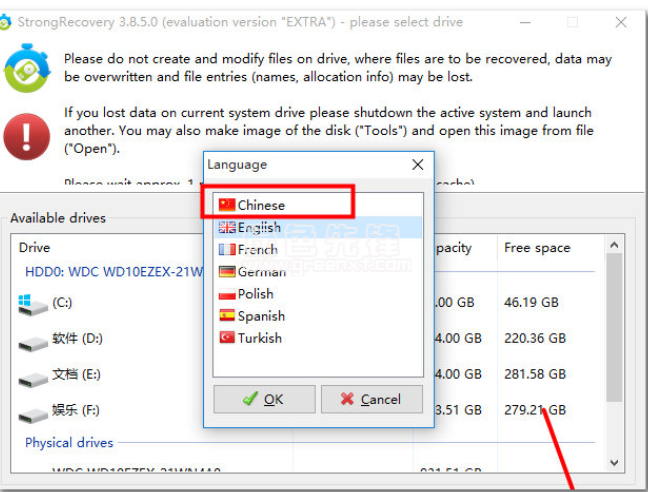
Task: Select Polish in the Language list
Action: (318, 294)
